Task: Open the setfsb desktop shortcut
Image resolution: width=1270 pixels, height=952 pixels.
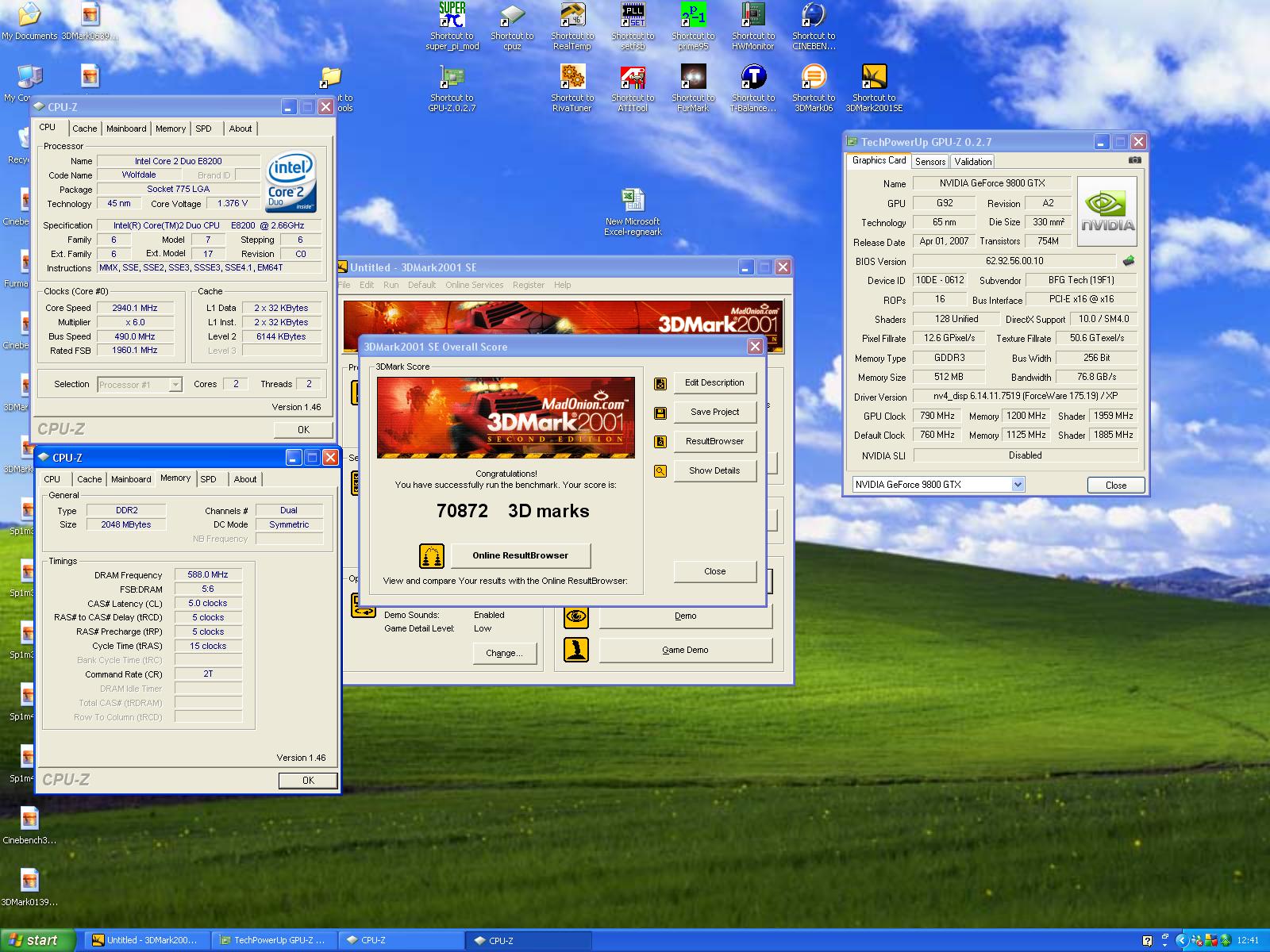Action: (633, 26)
